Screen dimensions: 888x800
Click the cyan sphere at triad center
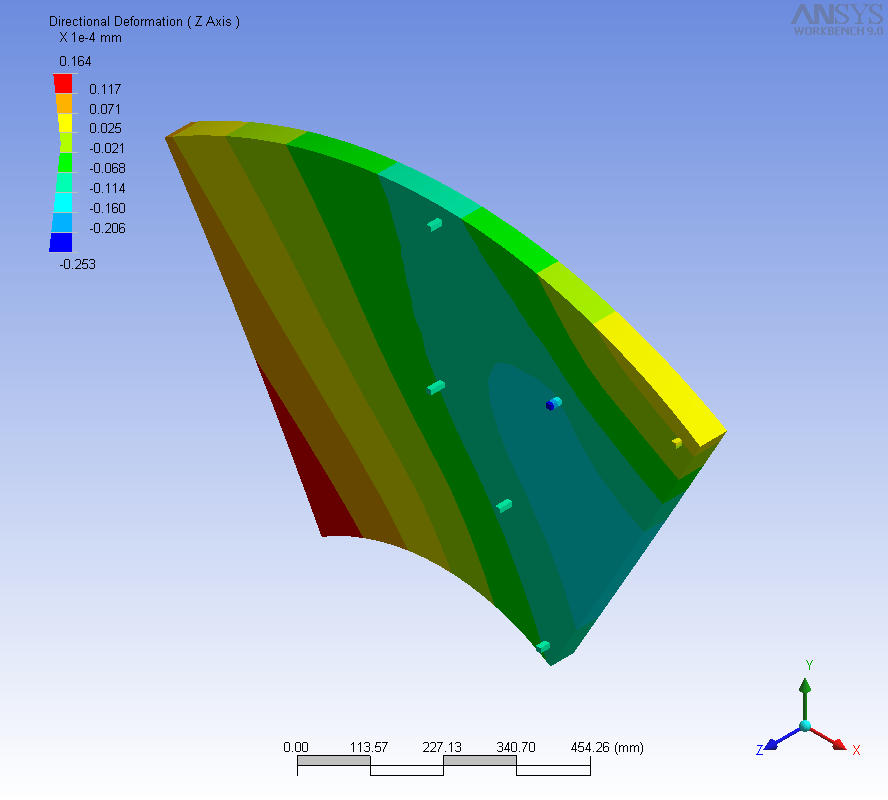point(805,726)
